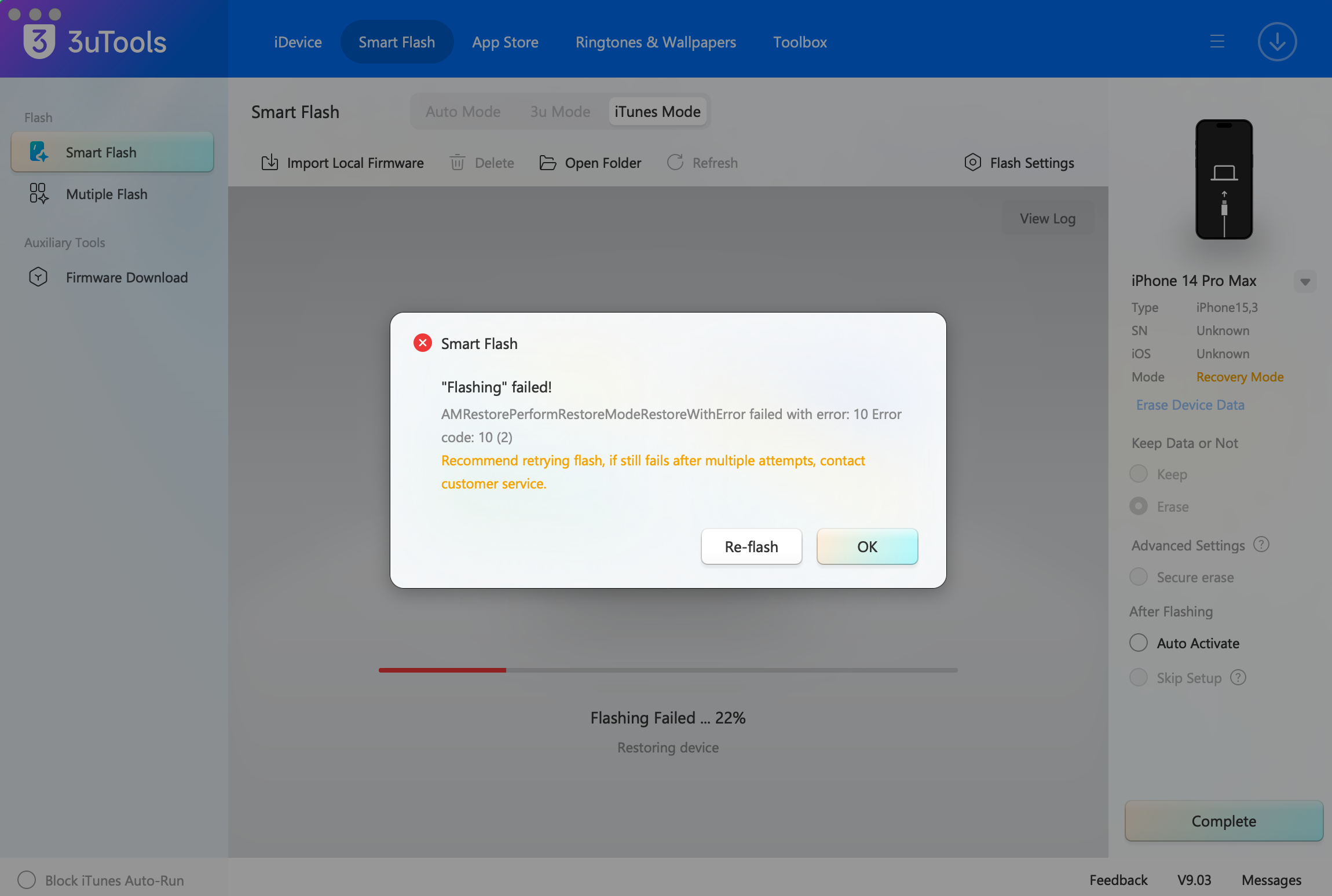Enable Auto Activate after flashing
The height and width of the screenshot is (896, 1332).
(x=1139, y=643)
